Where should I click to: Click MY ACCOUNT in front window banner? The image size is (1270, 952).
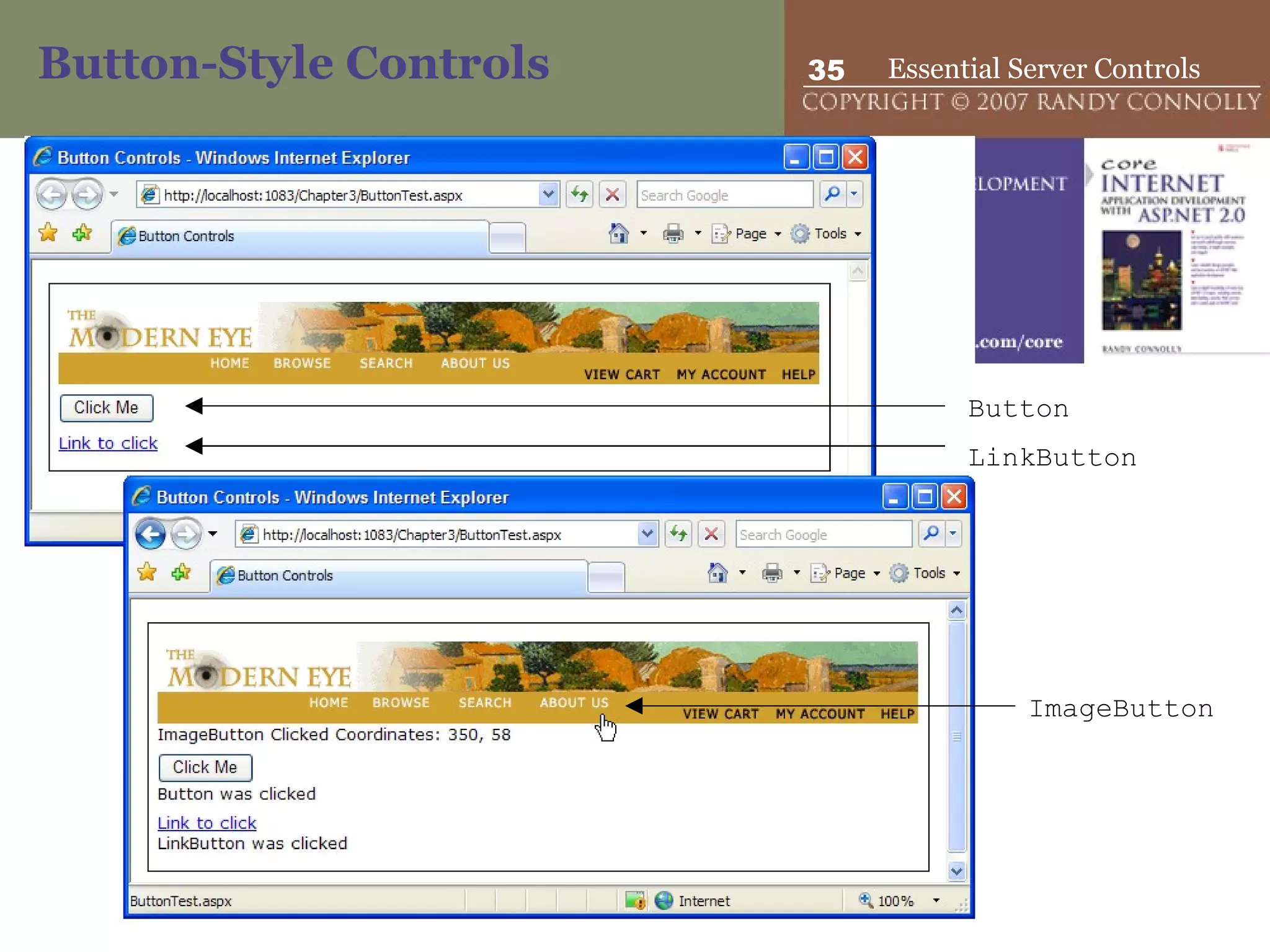click(x=820, y=713)
